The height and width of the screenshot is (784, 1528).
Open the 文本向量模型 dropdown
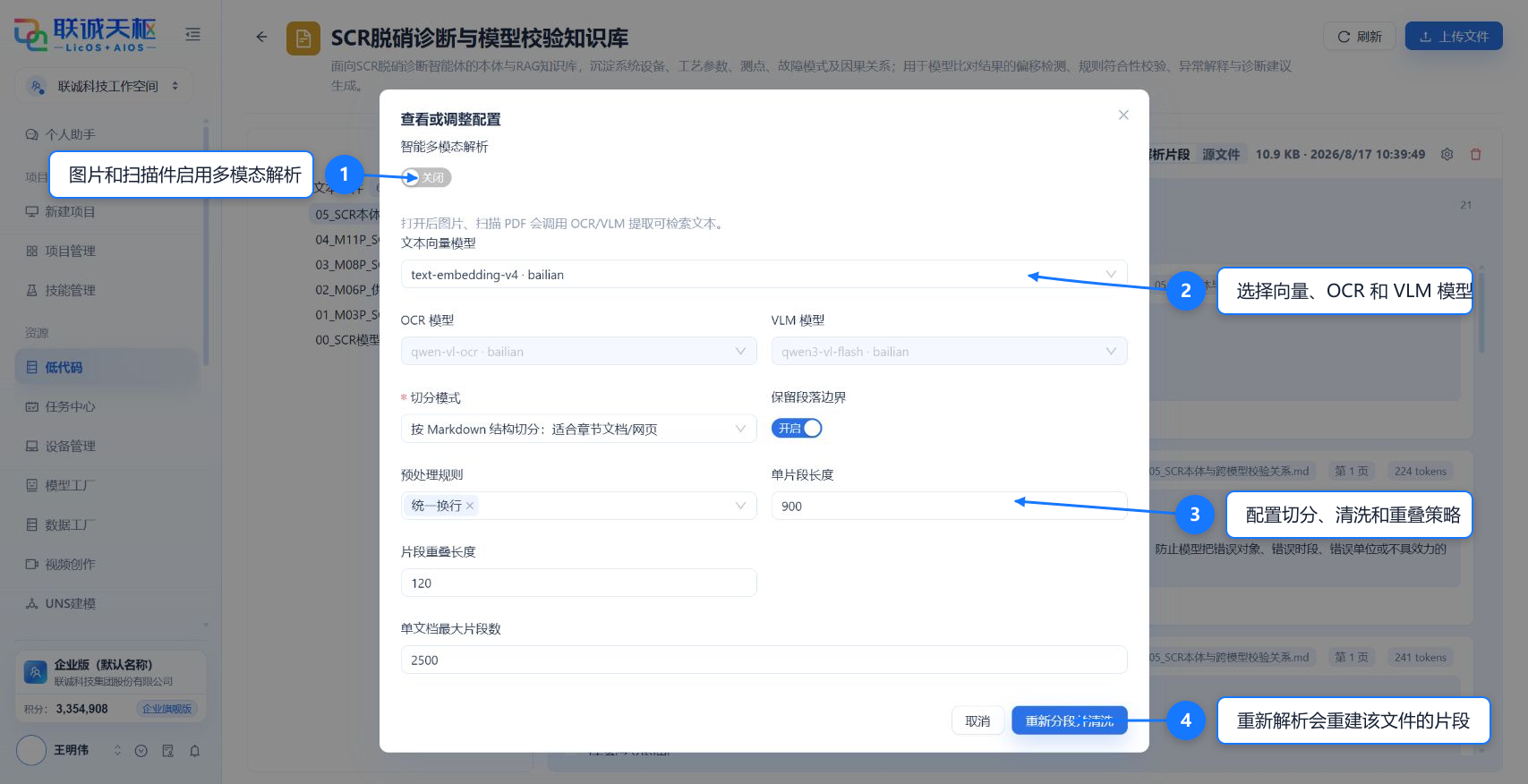coord(764,274)
